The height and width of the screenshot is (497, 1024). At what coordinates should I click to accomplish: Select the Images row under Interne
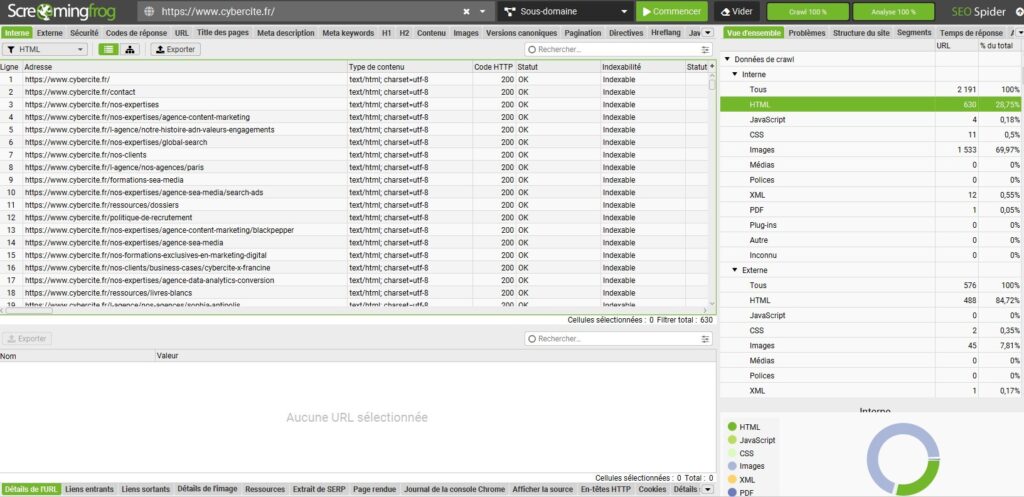[871, 150]
